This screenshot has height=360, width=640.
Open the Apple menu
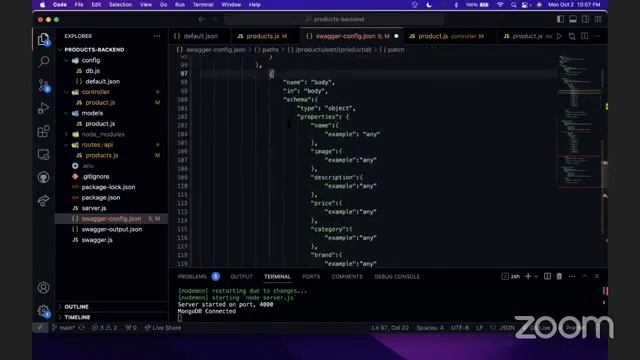point(42,5)
